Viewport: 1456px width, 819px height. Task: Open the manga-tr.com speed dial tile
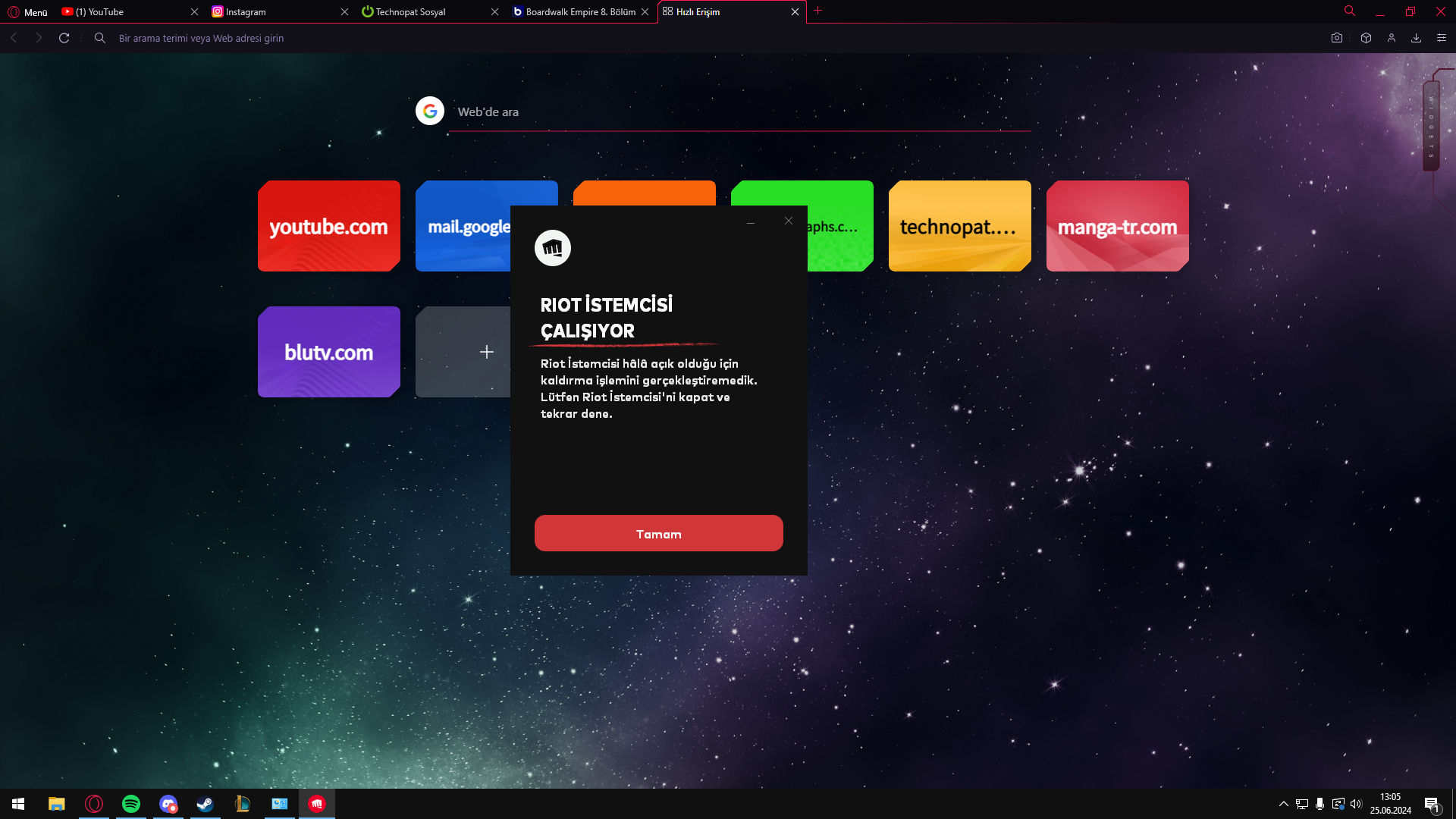(x=1117, y=226)
